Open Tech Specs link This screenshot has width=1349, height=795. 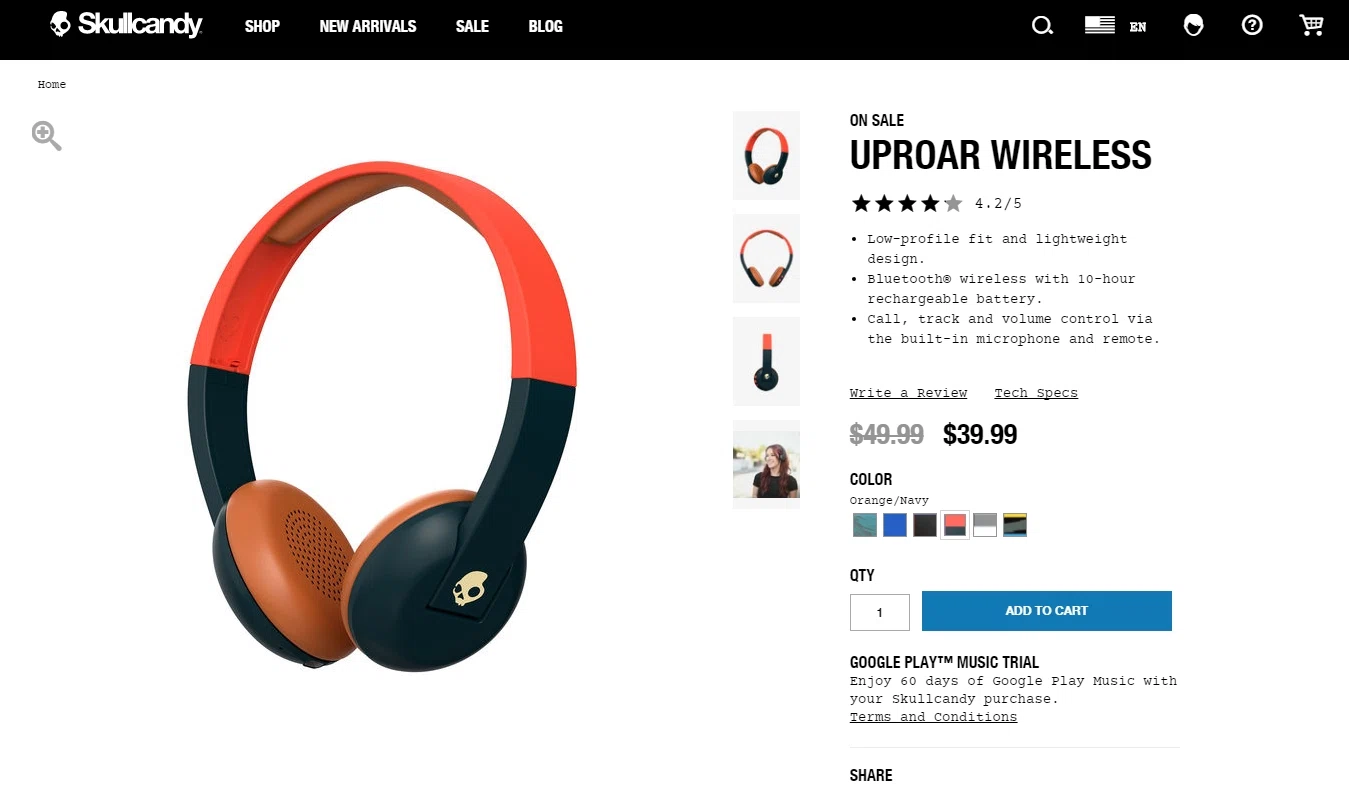[x=1036, y=393]
